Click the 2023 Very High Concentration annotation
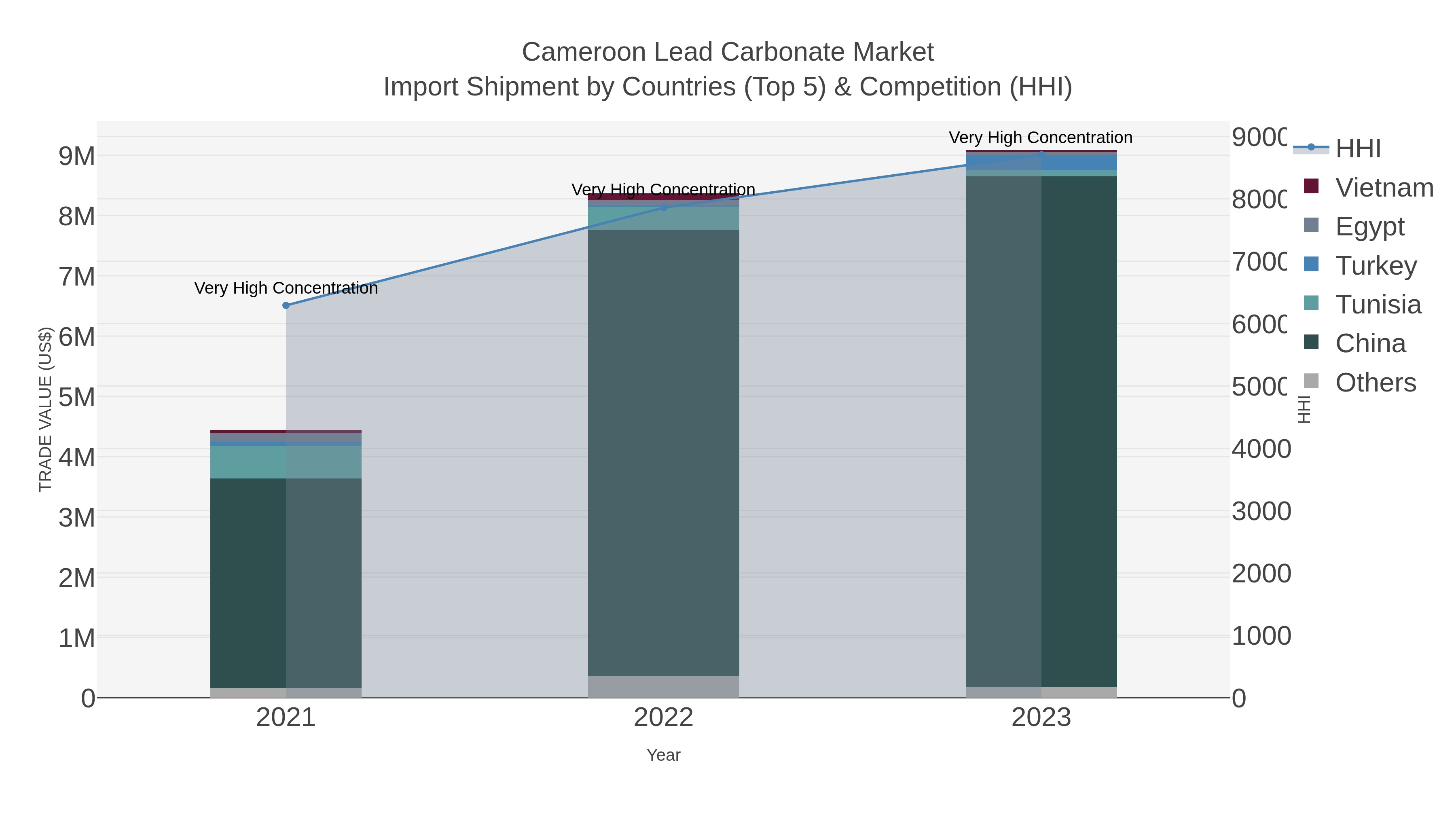This screenshot has width=1456, height=819. [1041, 138]
